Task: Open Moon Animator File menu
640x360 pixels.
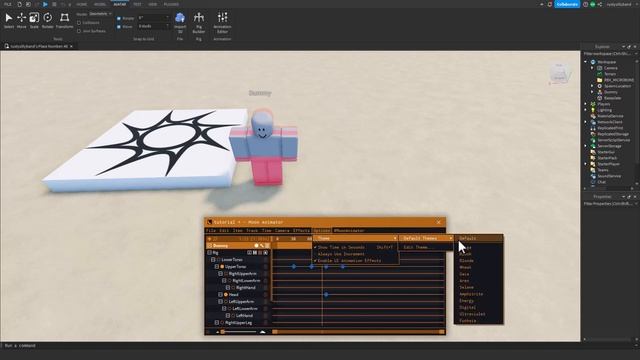Action: click(x=211, y=231)
